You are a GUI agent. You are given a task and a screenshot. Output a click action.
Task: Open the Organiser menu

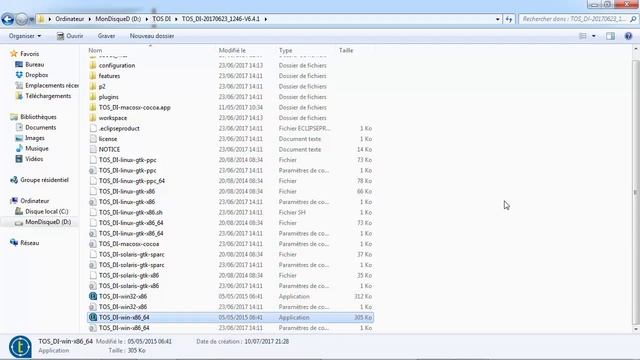pos(25,36)
